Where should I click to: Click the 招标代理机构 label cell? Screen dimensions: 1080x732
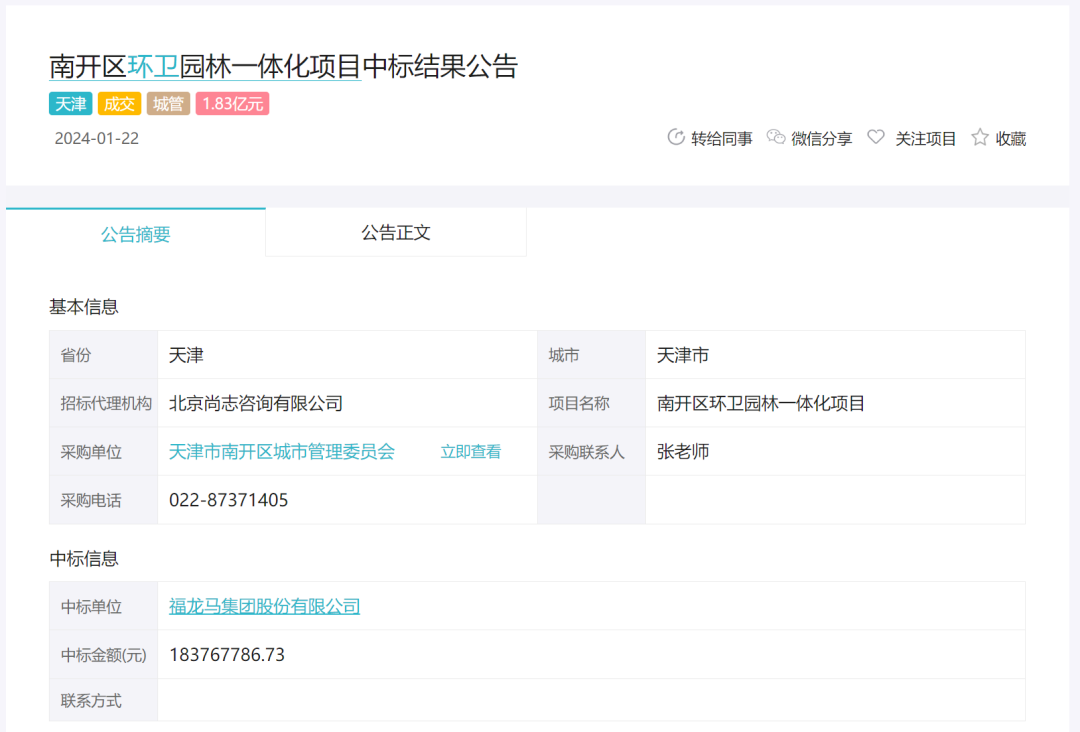point(103,403)
